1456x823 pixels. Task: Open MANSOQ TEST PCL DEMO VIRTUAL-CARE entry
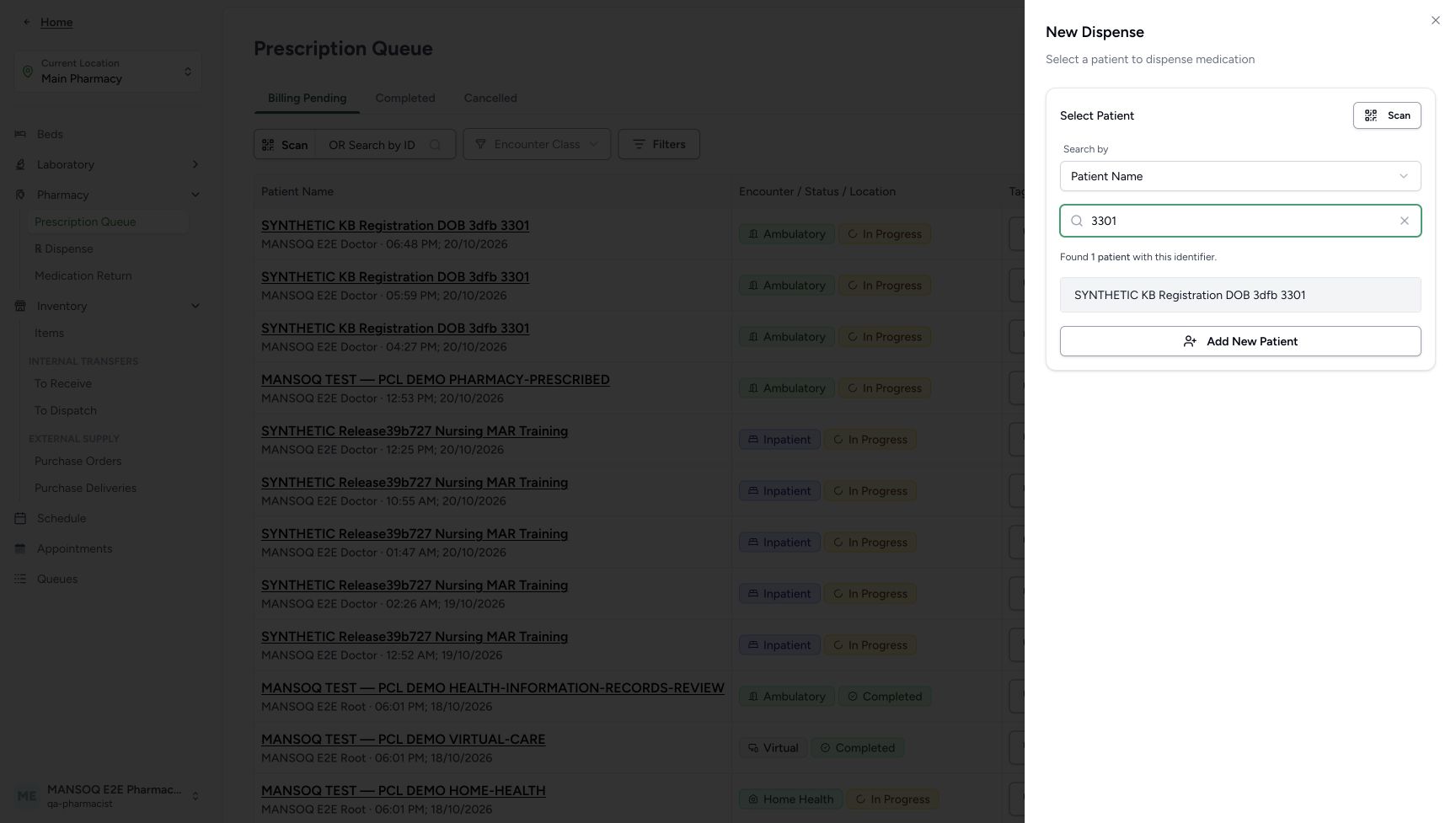(x=403, y=739)
